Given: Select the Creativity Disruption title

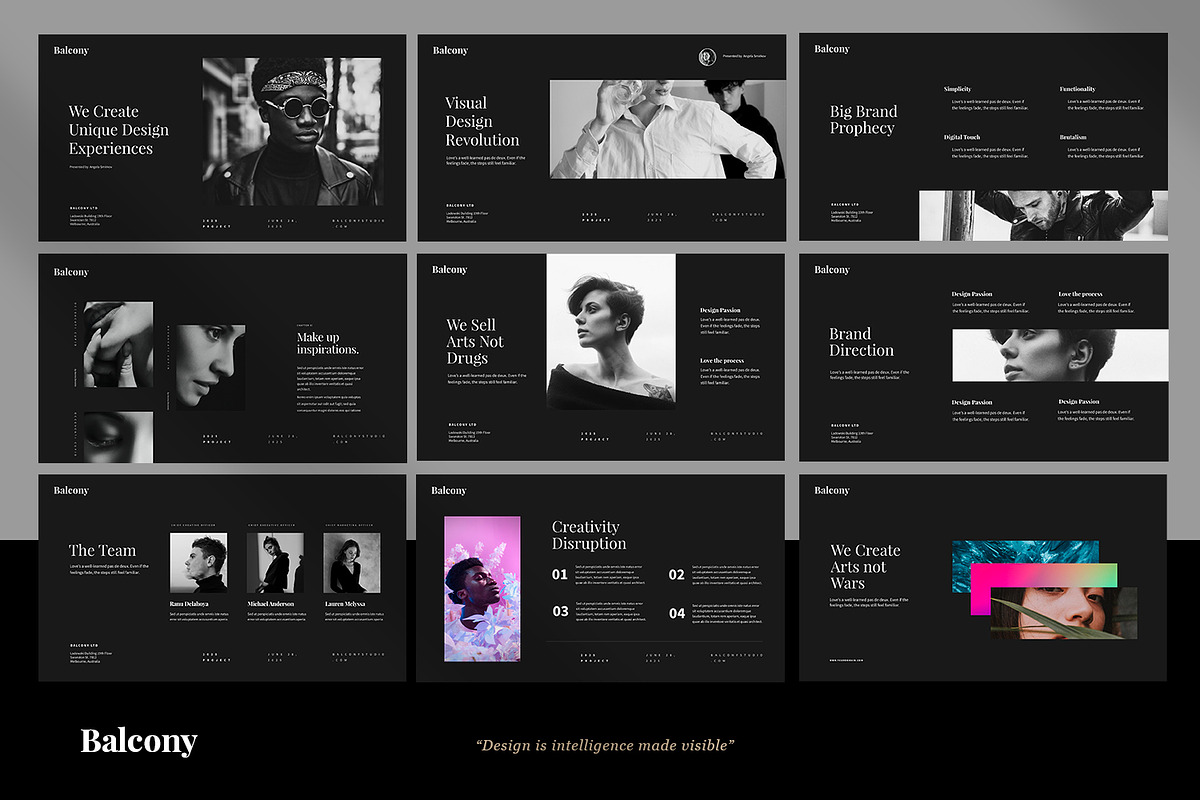Looking at the screenshot, I should tap(589, 535).
